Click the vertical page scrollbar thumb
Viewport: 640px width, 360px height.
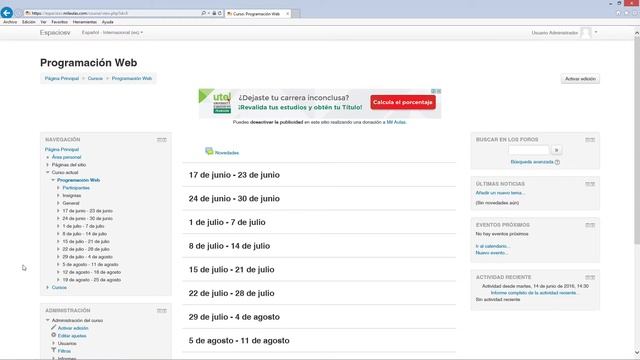coord(637,141)
